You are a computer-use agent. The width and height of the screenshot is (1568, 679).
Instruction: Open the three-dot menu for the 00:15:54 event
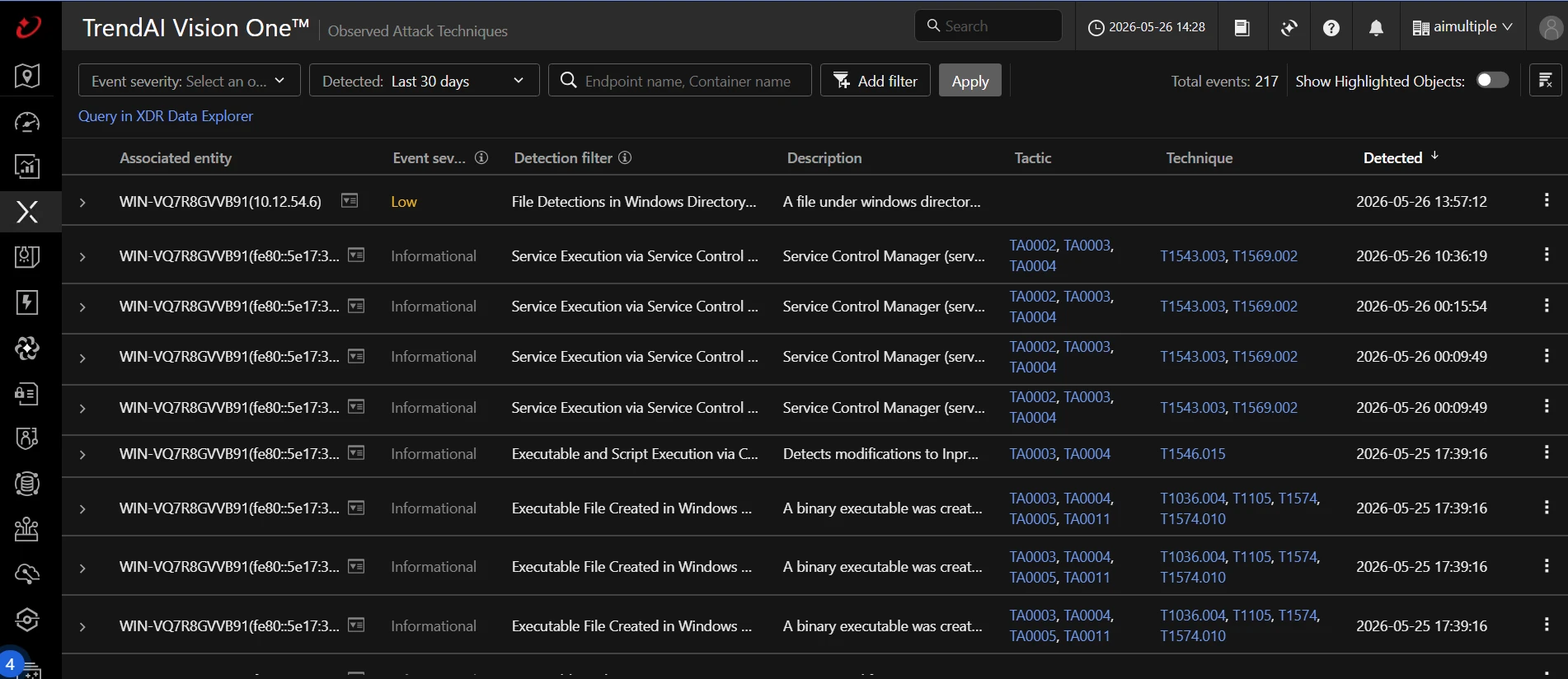[x=1547, y=305]
